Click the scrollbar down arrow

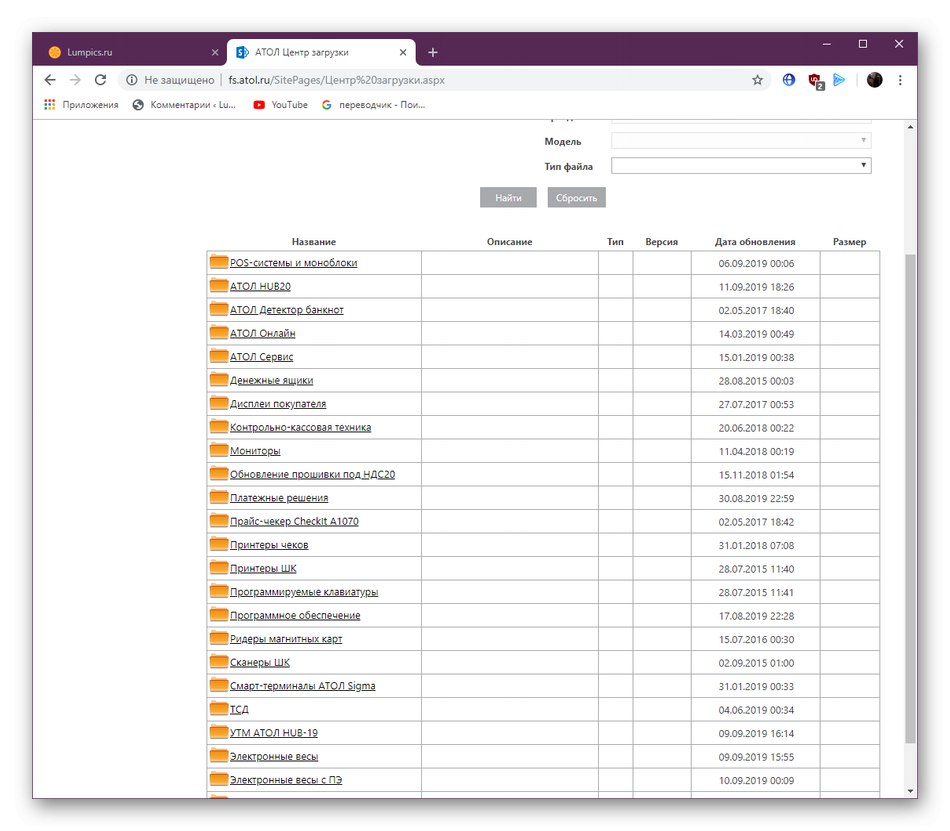click(910, 791)
